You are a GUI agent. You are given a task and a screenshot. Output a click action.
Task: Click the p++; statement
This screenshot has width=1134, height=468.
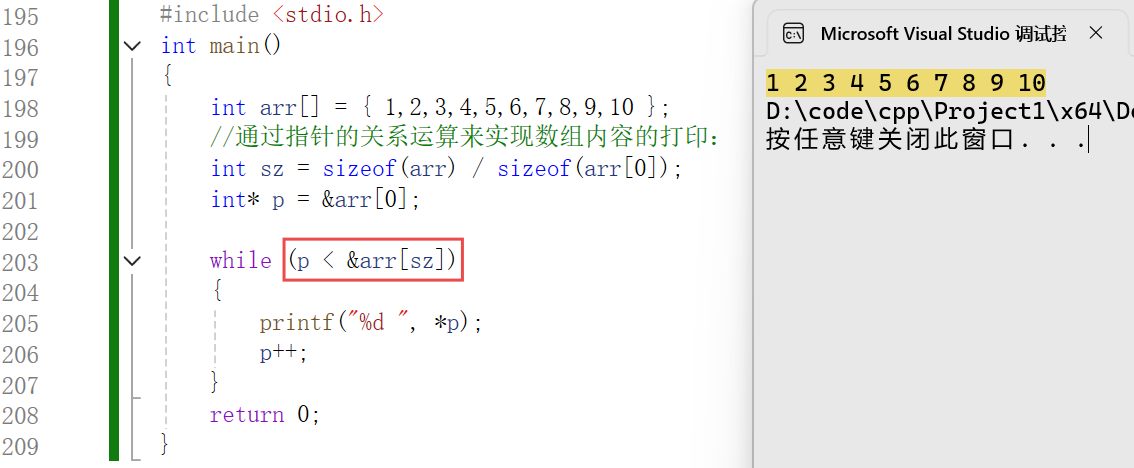click(x=284, y=353)
